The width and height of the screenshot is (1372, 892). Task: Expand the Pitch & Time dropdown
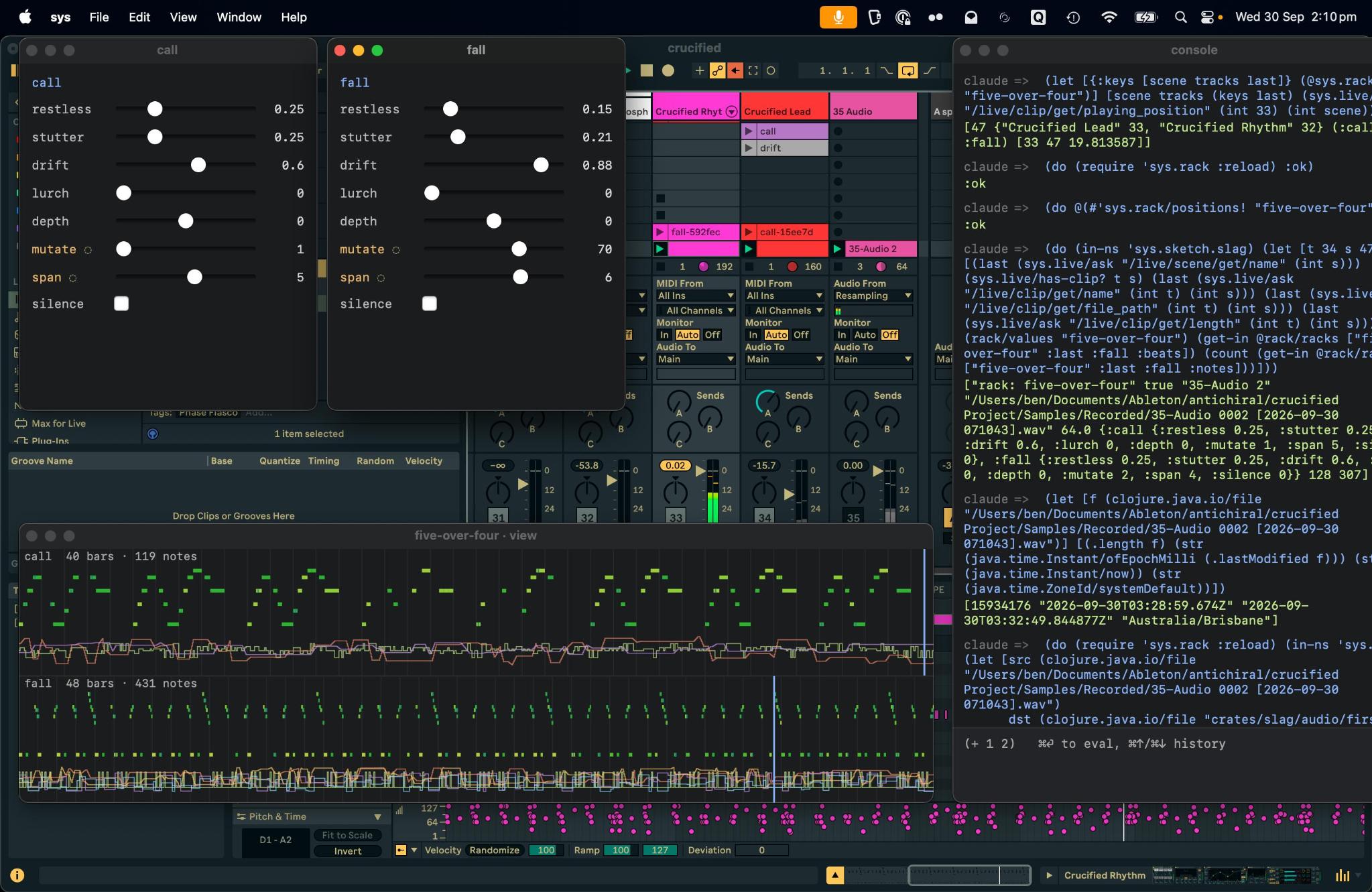pyautogui.click(x=378, y=817)
